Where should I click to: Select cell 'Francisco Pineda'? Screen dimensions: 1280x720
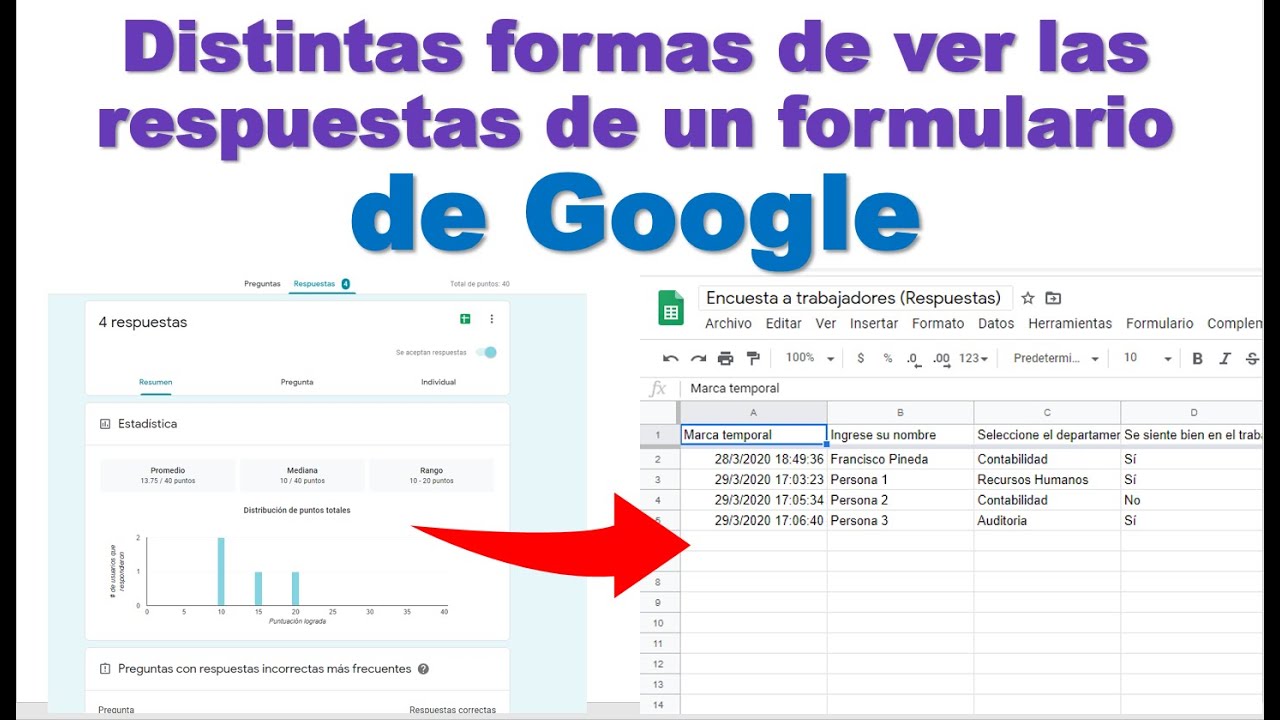point(900,459)
